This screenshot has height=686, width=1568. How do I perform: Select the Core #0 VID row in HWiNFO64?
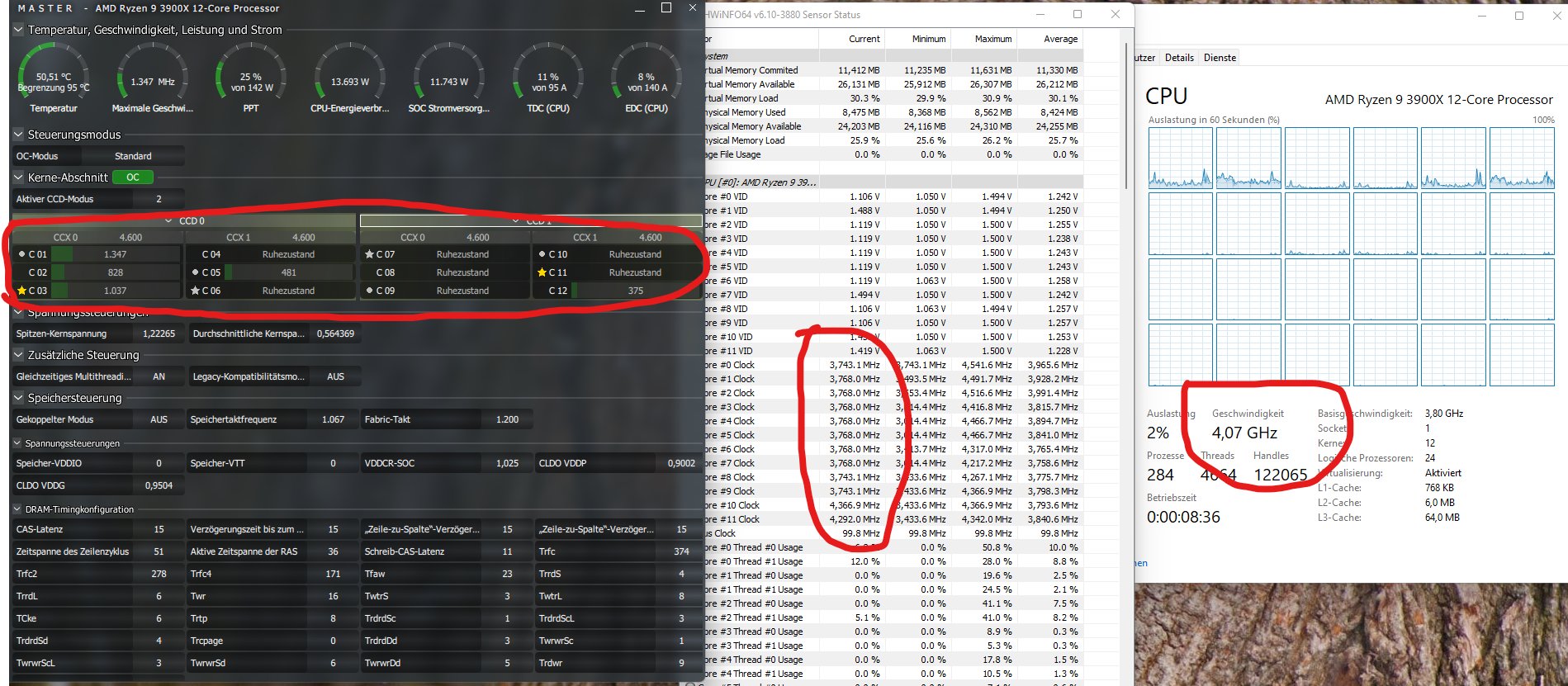pyautogui.click(x=893, y=196)
